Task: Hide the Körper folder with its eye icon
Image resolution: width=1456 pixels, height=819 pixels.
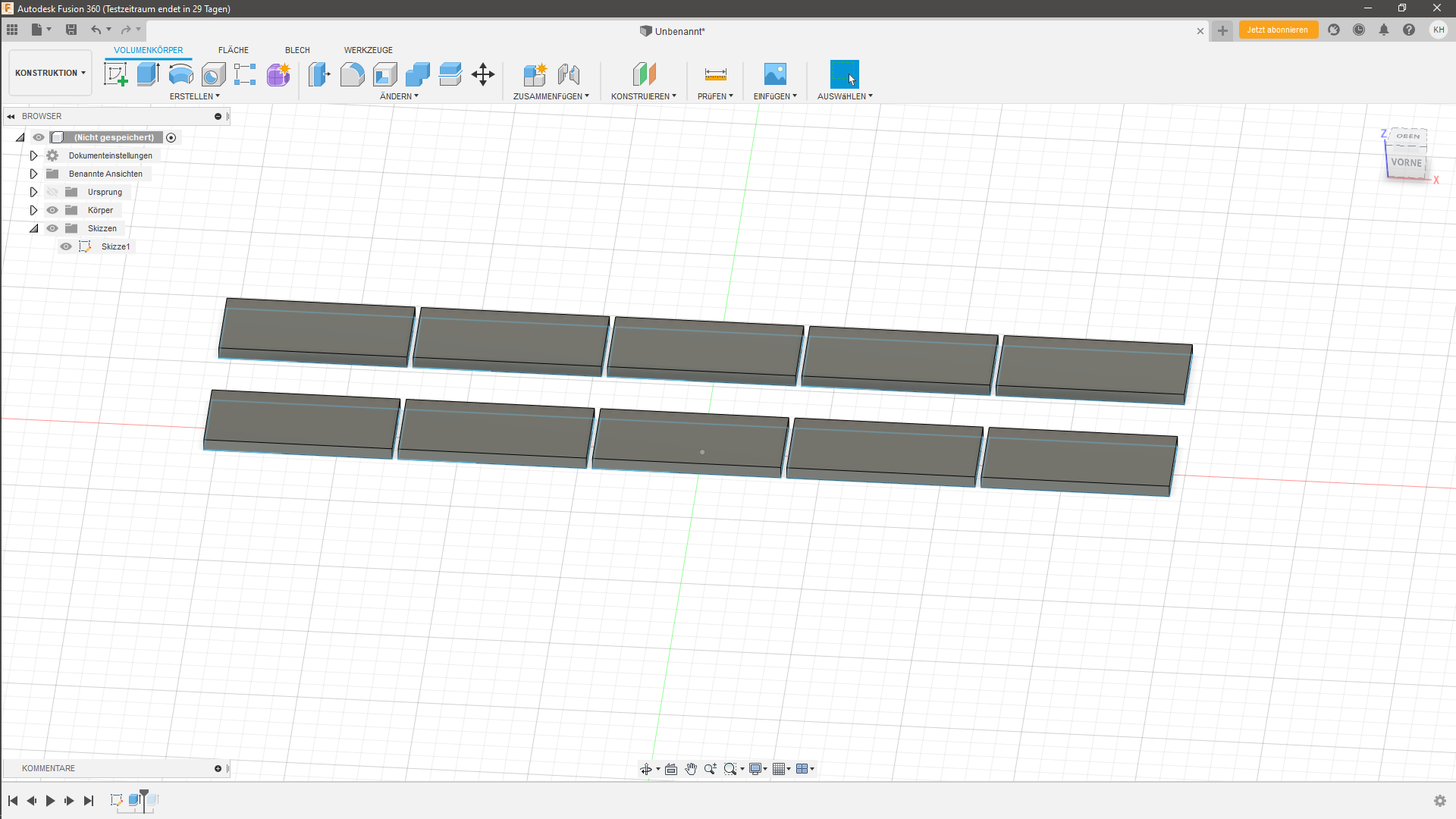Action: [52, 210]
